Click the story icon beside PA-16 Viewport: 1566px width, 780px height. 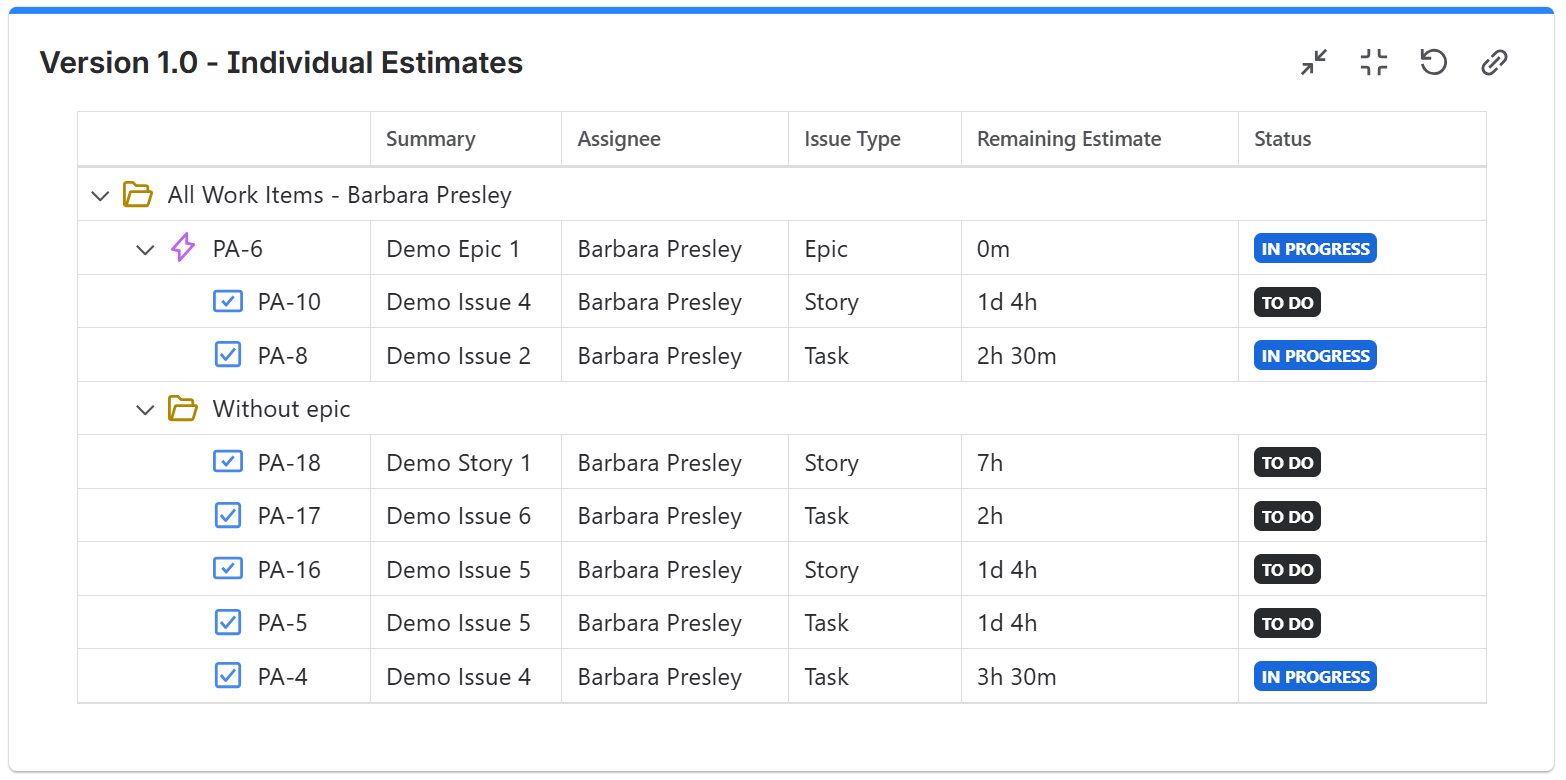pyautogui.click(x=228, y=569)
